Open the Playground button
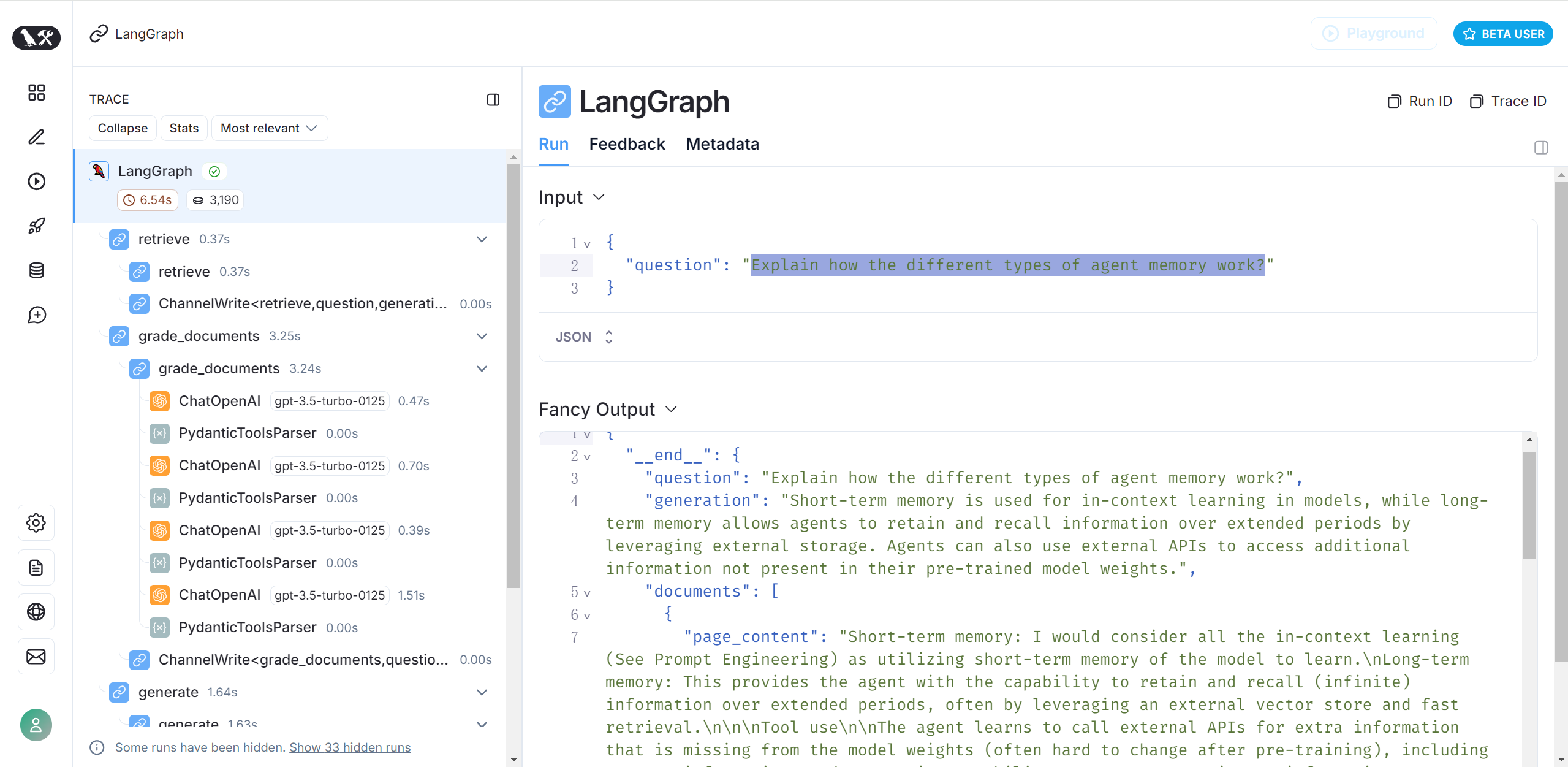The image size is (1568, 767). (1374, 33)
